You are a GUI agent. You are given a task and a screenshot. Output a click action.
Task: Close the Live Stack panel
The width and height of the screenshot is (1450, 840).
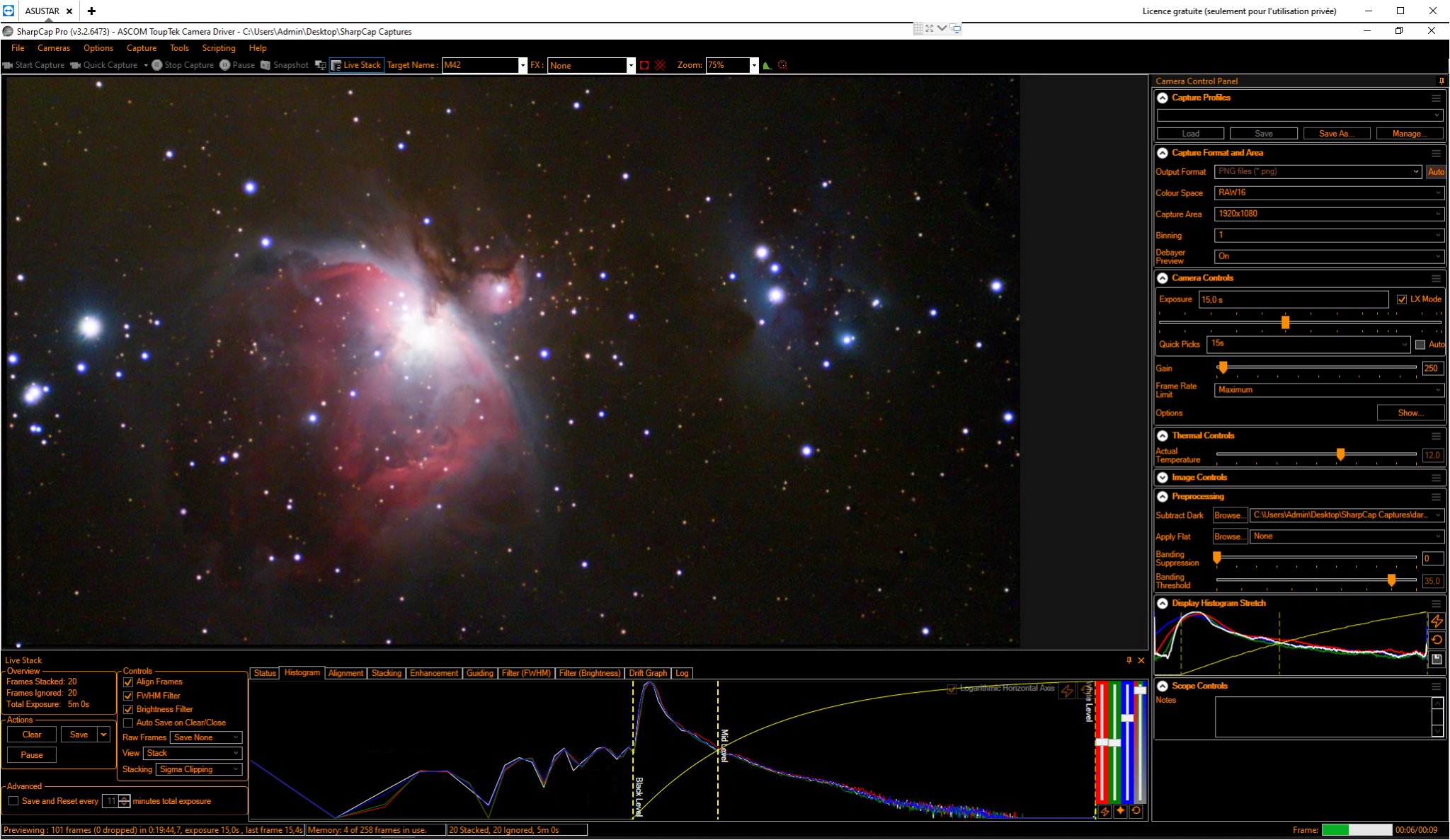pos(1141,660)
